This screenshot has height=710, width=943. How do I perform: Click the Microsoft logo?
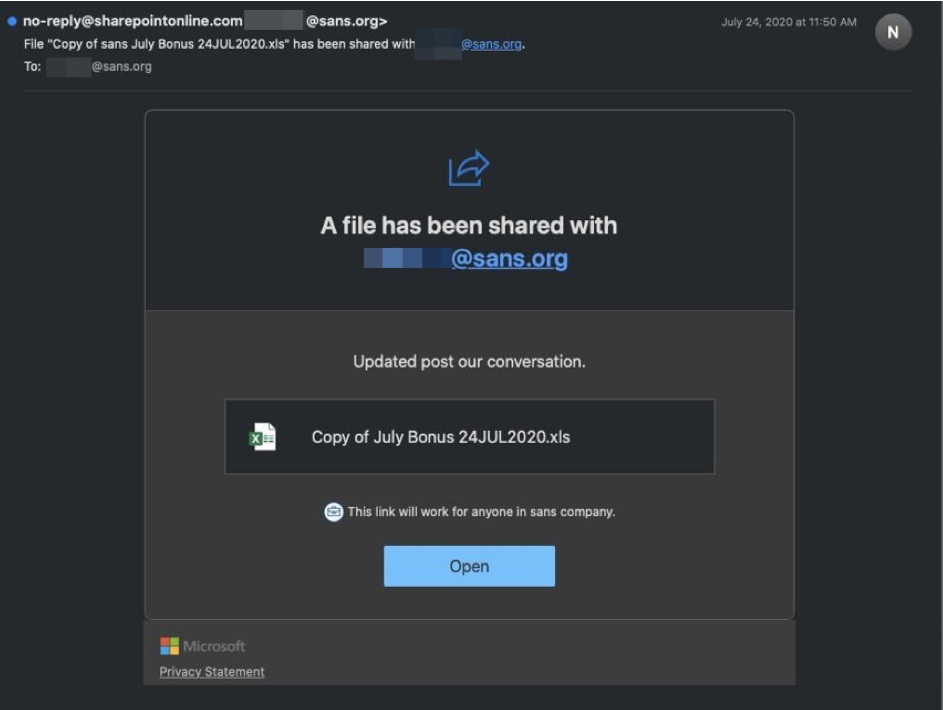click(x=203, y=646)
